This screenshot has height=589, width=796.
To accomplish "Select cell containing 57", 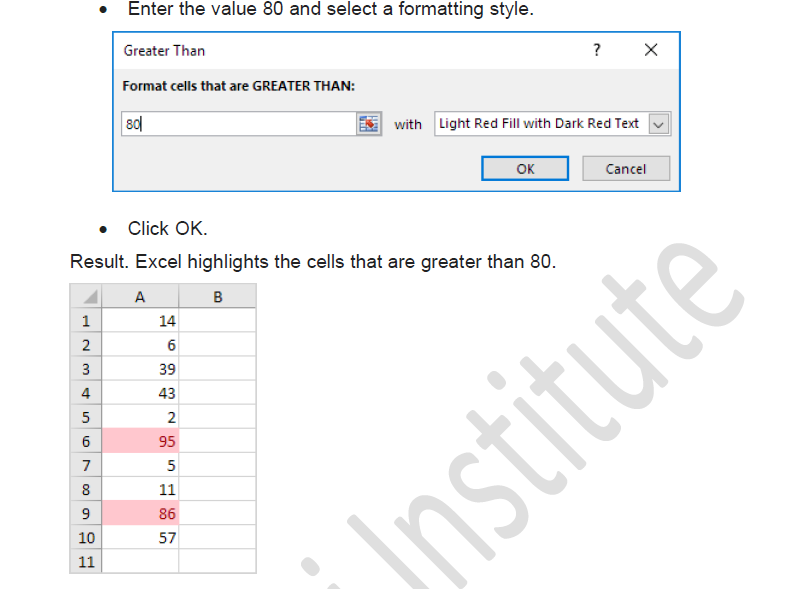I will pyautogui.click(x=140, y=538).
